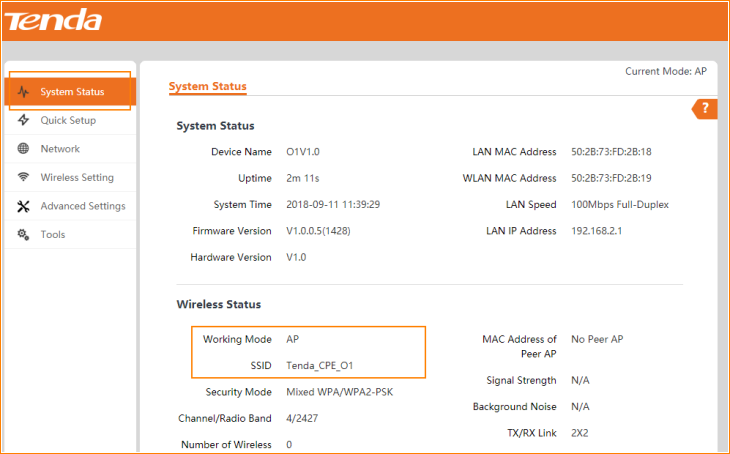This screenshot has width=730, height=454.
Task: Select the underlined System Status page tab
Action: [x=207, y=87]
